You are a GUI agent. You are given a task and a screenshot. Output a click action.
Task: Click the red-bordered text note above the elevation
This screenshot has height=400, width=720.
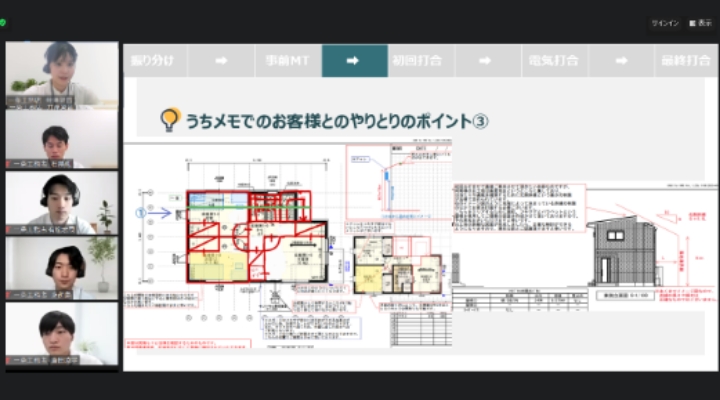click(519, 208)
